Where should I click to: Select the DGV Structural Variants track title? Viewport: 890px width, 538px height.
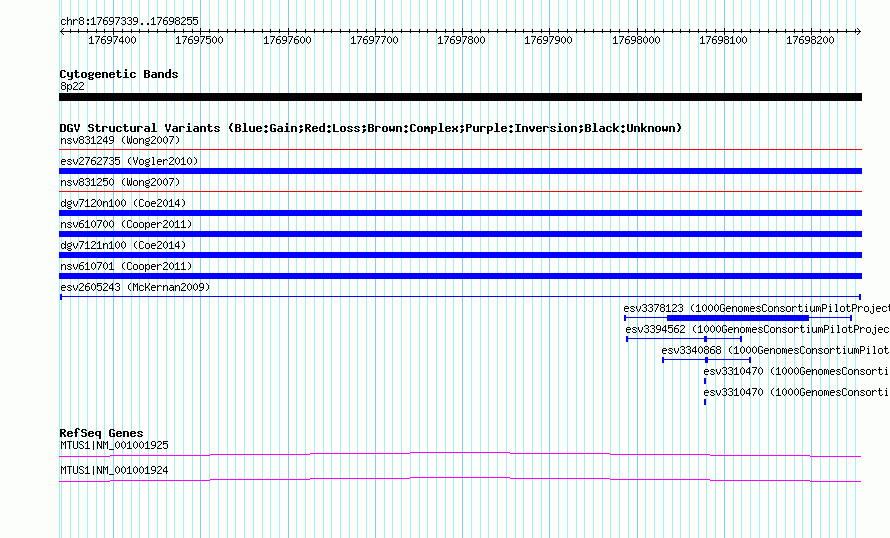click(x=371, y=128)
